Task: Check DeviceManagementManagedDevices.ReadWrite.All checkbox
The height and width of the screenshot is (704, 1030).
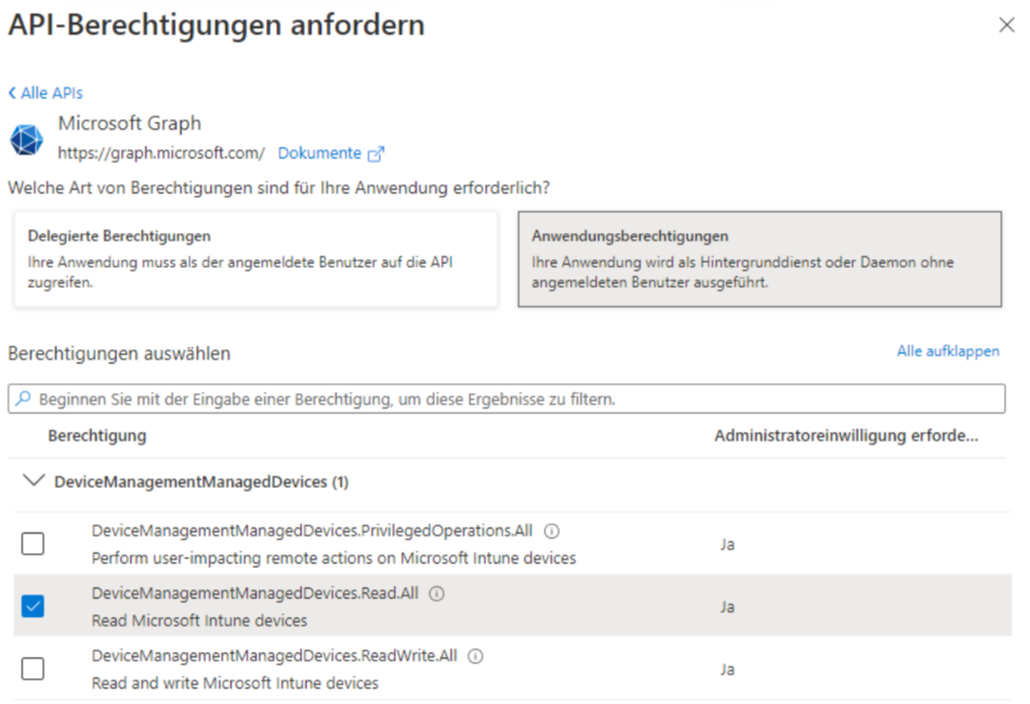Action: [33, 669]
